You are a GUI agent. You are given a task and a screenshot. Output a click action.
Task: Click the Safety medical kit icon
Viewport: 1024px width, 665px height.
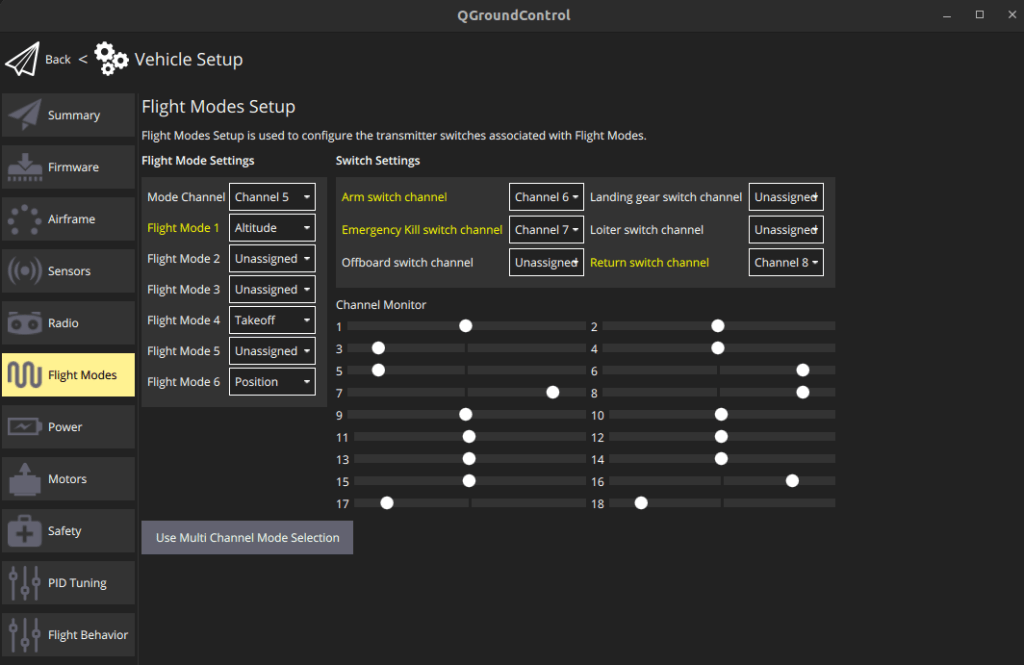click(x=25, y=532)
